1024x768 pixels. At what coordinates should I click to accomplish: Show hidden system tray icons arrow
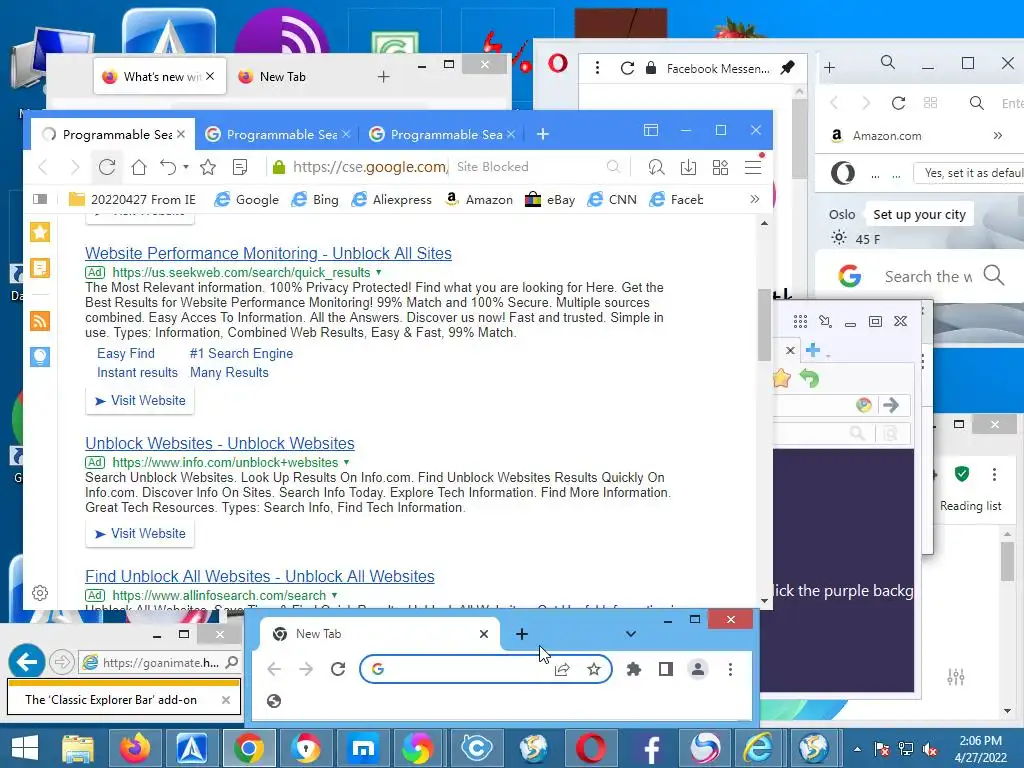857,748
